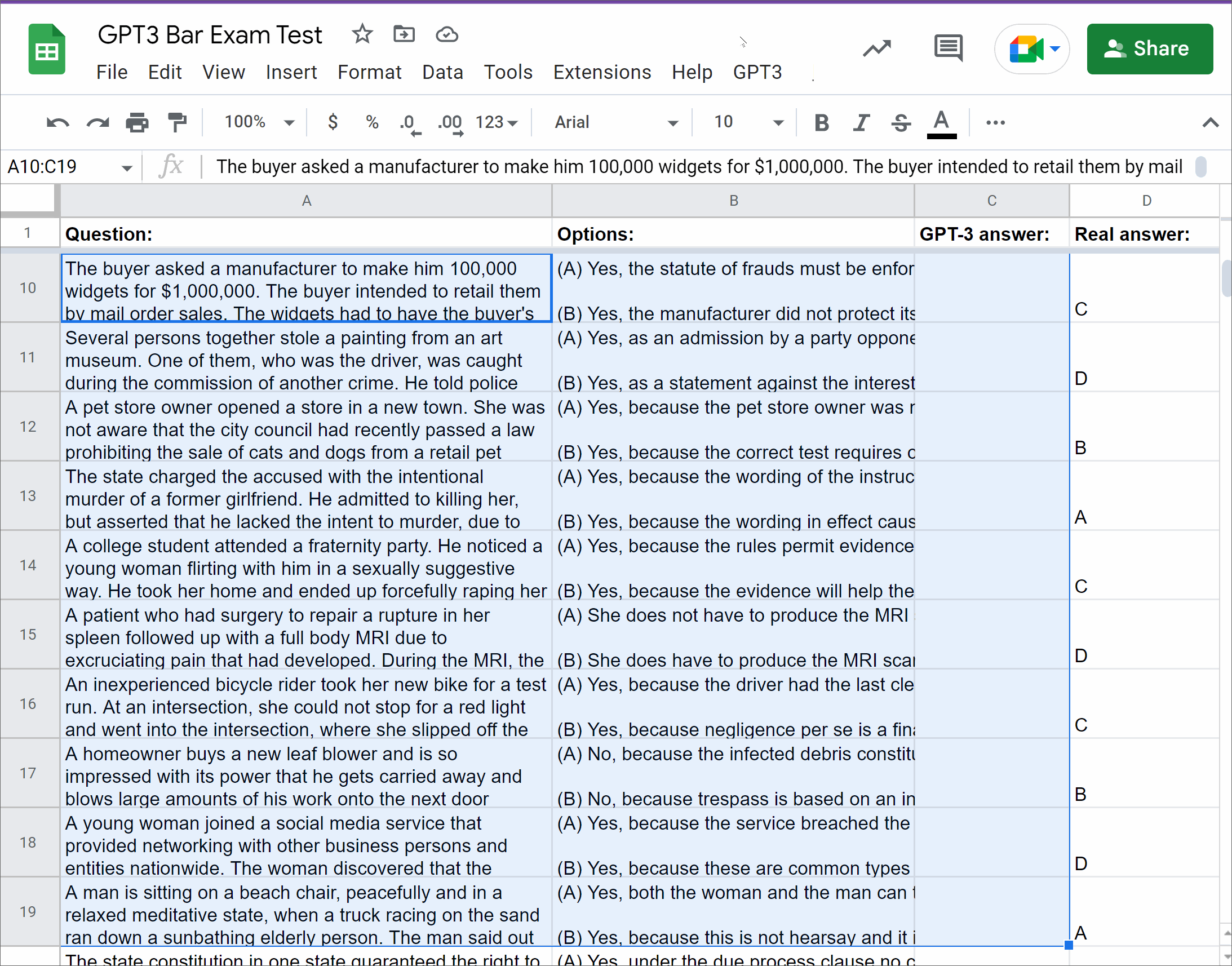Viewport: 1232px width, 966px height.
Task: Start a Google Meet call
Action: pyautogui.click(x=1026, y=49)
